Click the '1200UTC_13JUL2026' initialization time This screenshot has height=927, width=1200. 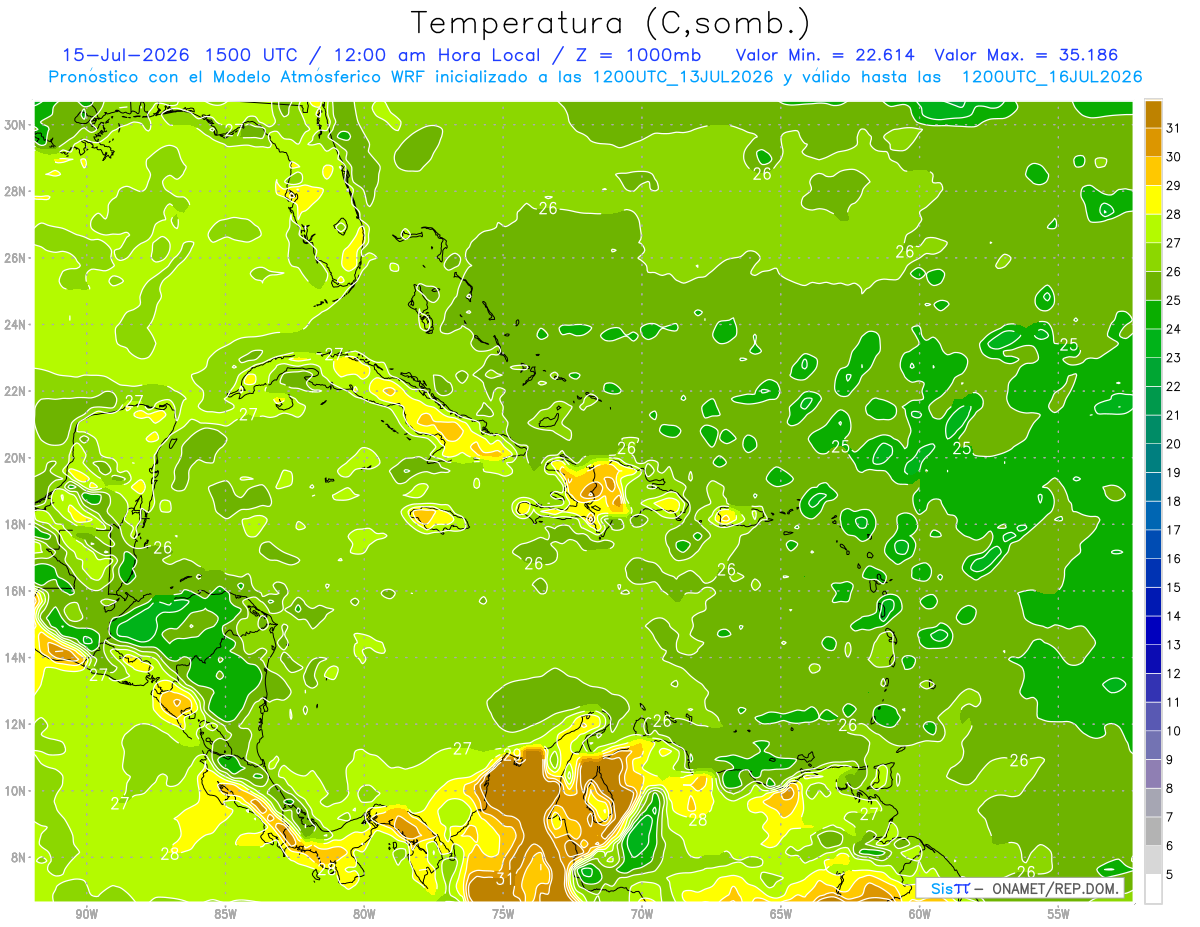pos(682,77)
